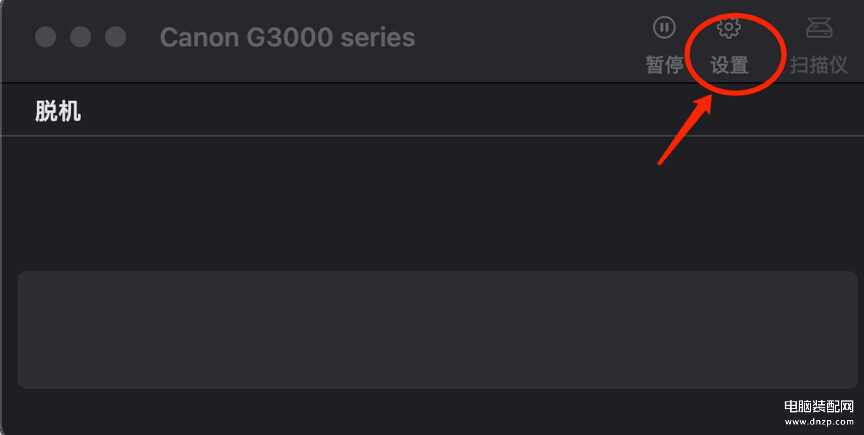Viewport: 864px width, 435px height.
Task: Open printer Settings via gear icon
Action: tap(729, 28)
